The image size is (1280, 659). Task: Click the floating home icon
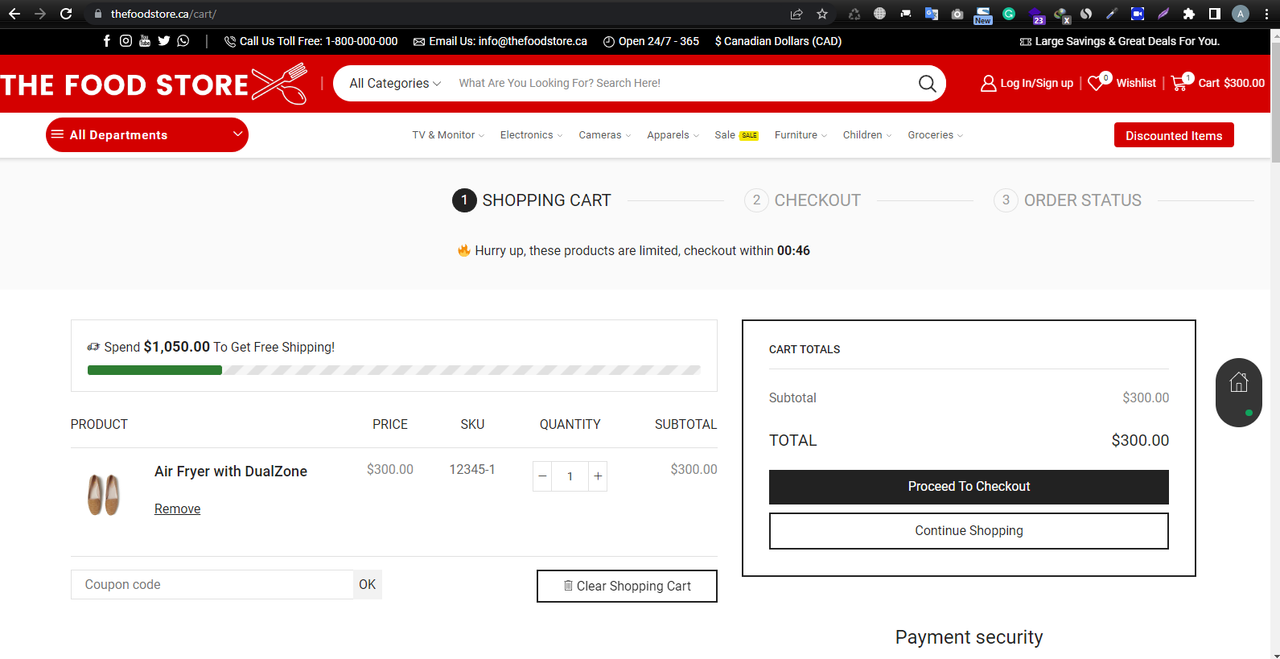pos(1239,382)
